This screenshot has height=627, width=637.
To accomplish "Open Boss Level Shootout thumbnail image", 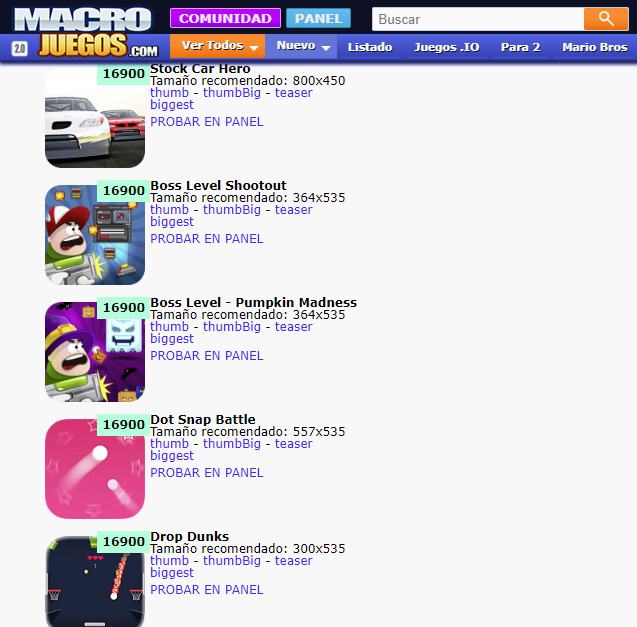I will pyautogui.click(x=95, y=235).
